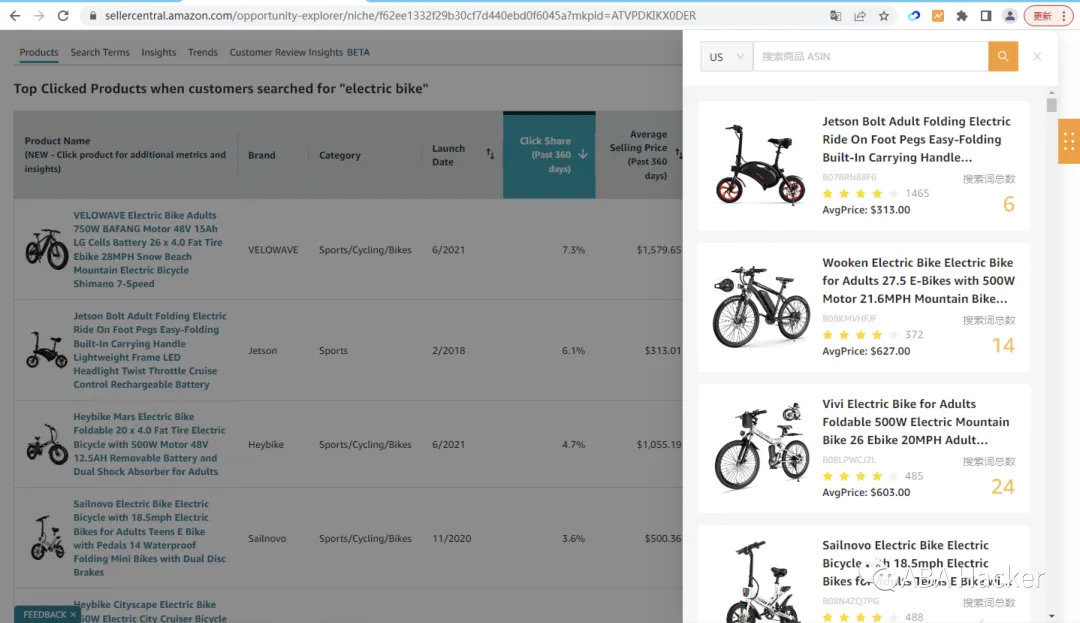
Task: Open the browser extensions puzzle icon
Action: click(x=962, y=15)
